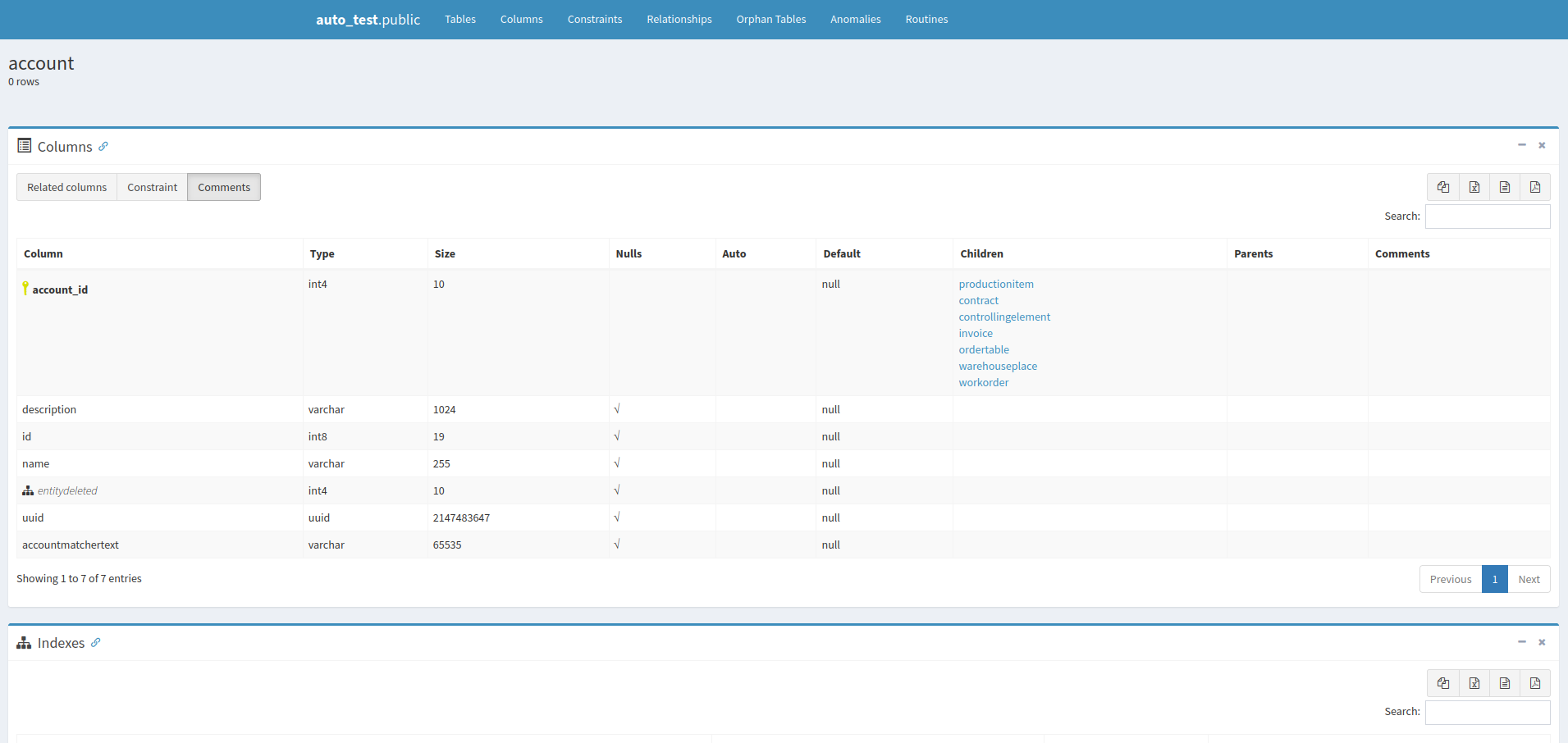This screenshot has height=743, width=1568.
Task: Click into the Columns Search field
Action: 1487,217
